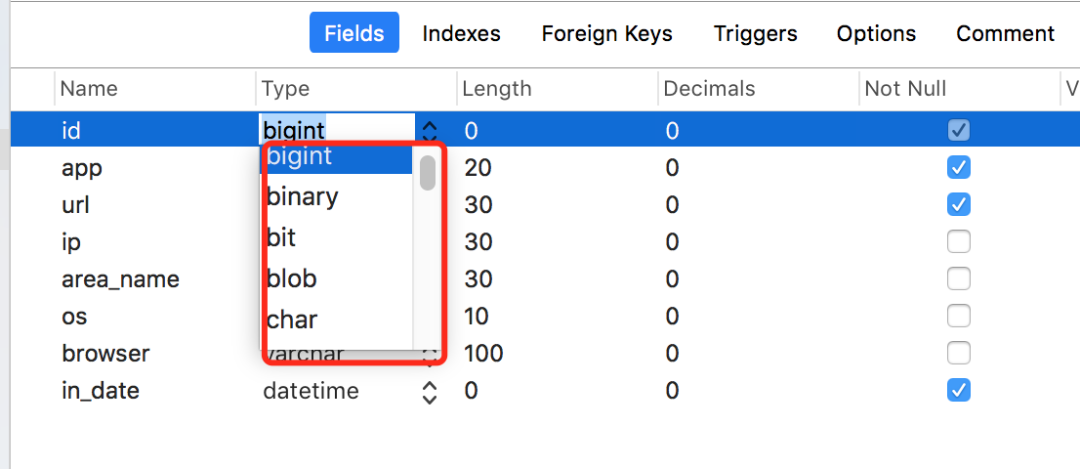Pick blob in the type list
This screenshot has height=469, width=1080.
point(292,279)
